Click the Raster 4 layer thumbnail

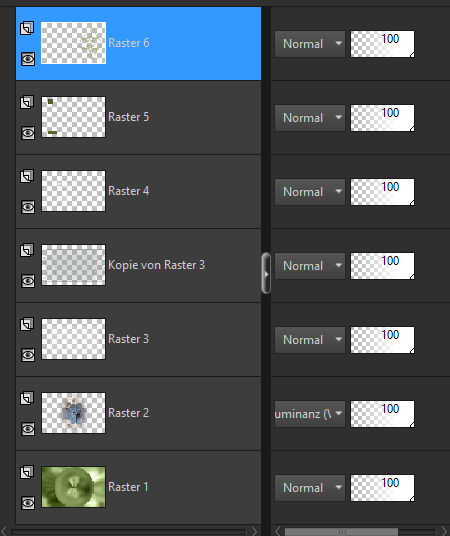(74, 191)
